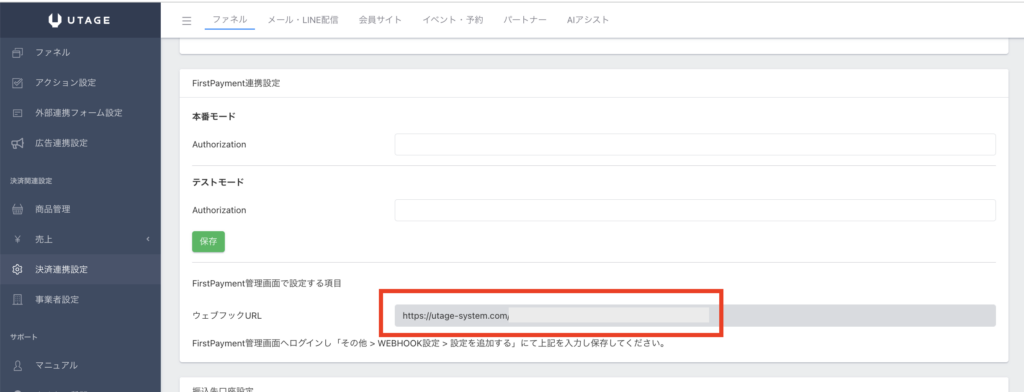Click the ウェブフックURL field with utage-system.com
The width and height of the screenshot is (1024, 392).
tap(695, 316)
